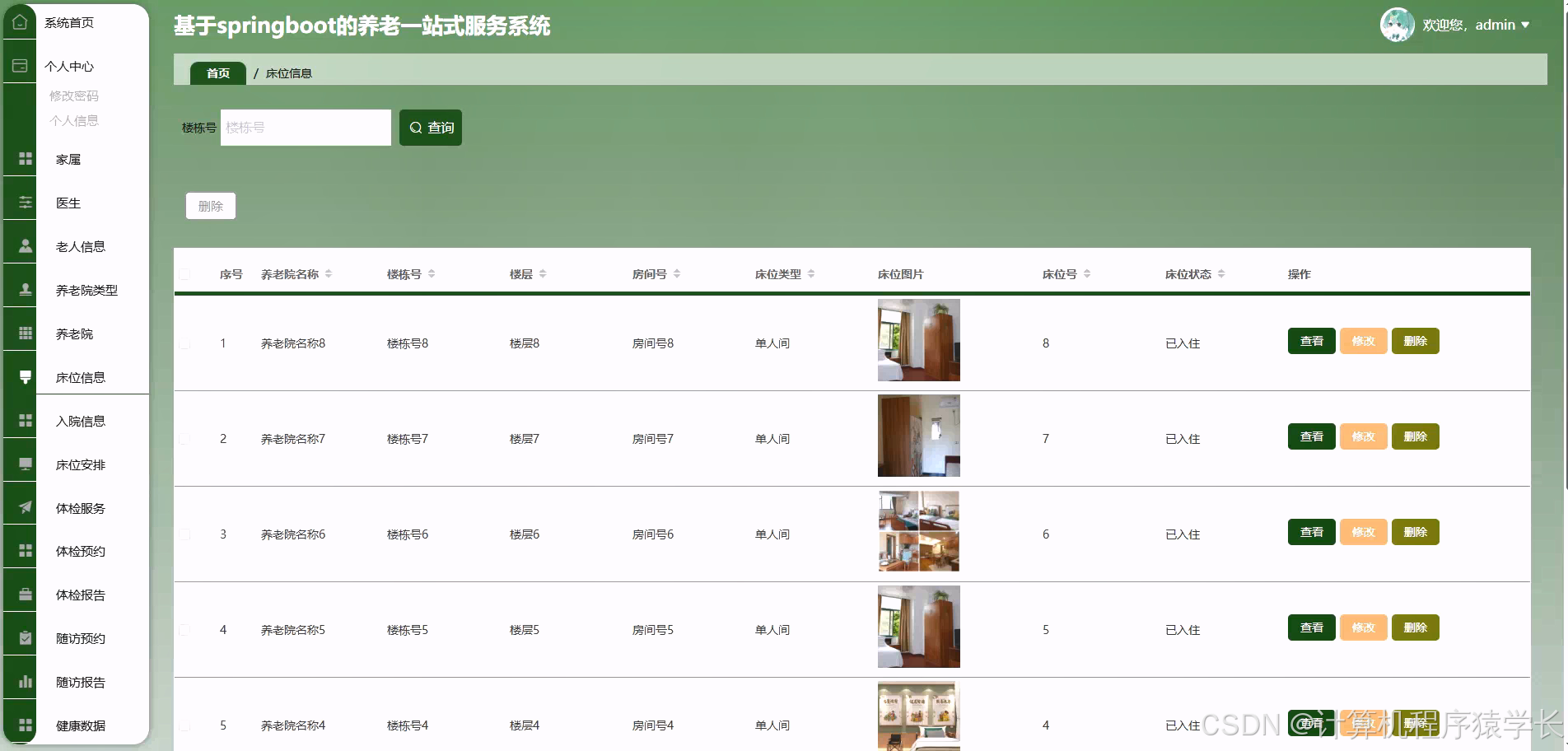The width and height of the screenshot is (1568, 751).
Task: Click the admin avatar picture
Action: click(x=1397, y=25)
